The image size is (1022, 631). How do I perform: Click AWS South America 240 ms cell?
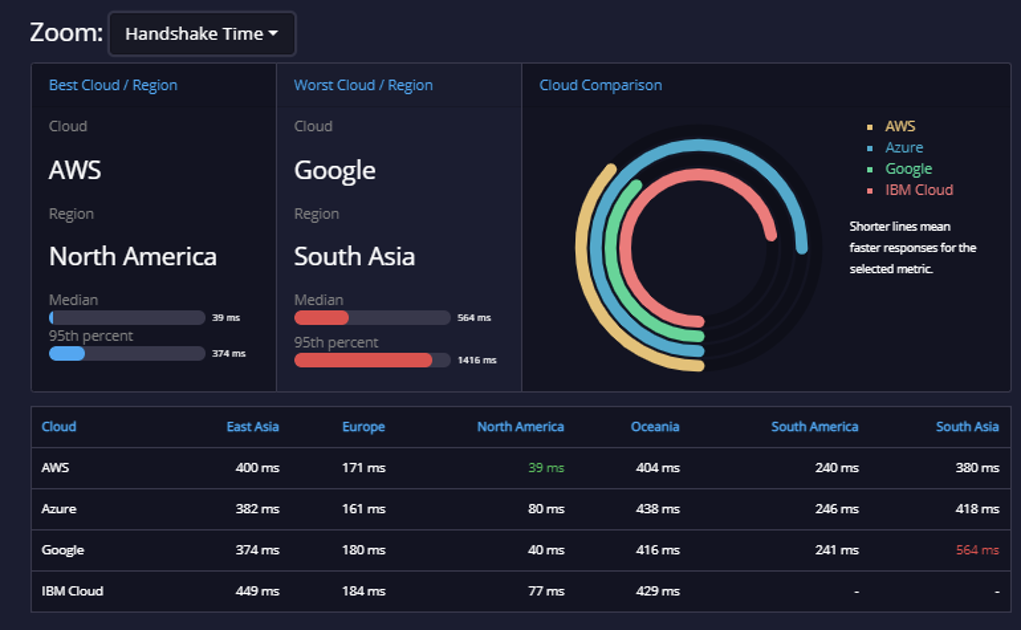click(837, 468)
